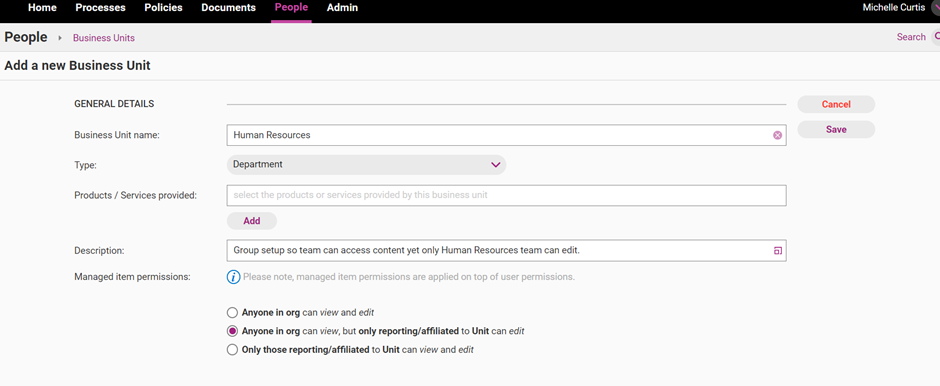Click the Add button under Products
940x386 pixels.
(252, 221)
